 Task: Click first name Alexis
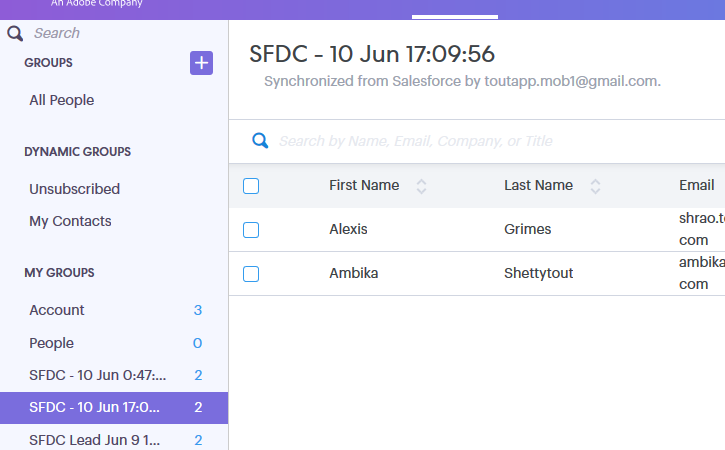coord(348,229)
